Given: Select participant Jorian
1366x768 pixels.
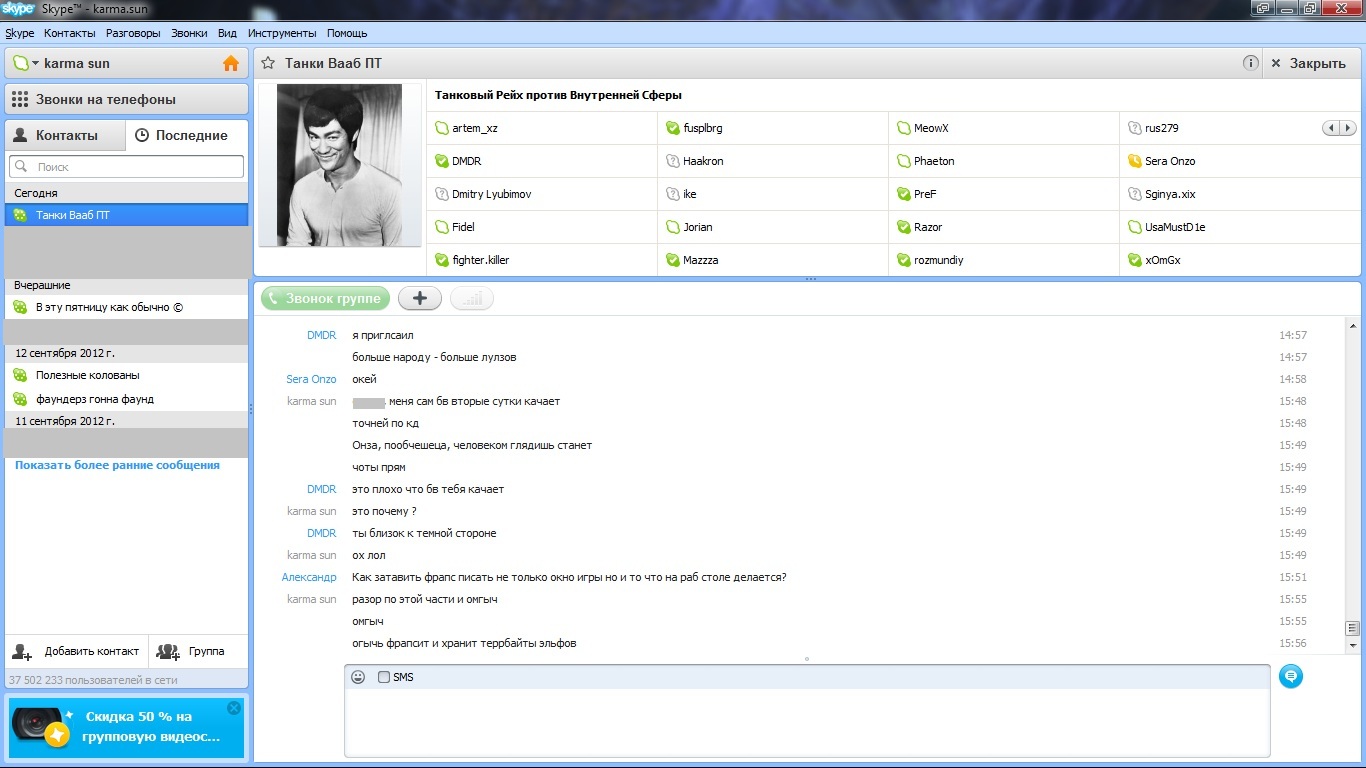Looking at the screenshot, I should tap(698, 227).
